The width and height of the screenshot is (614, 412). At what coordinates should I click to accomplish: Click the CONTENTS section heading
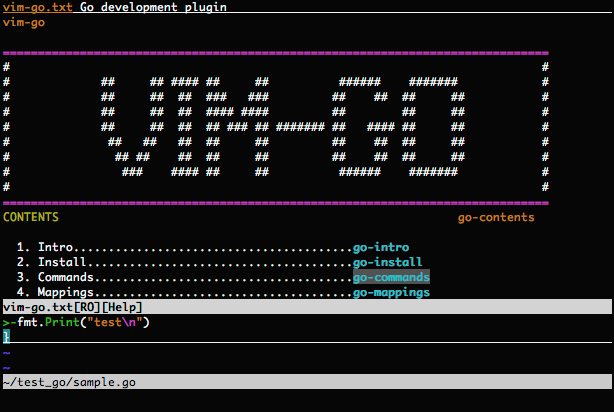coord(31,217)
